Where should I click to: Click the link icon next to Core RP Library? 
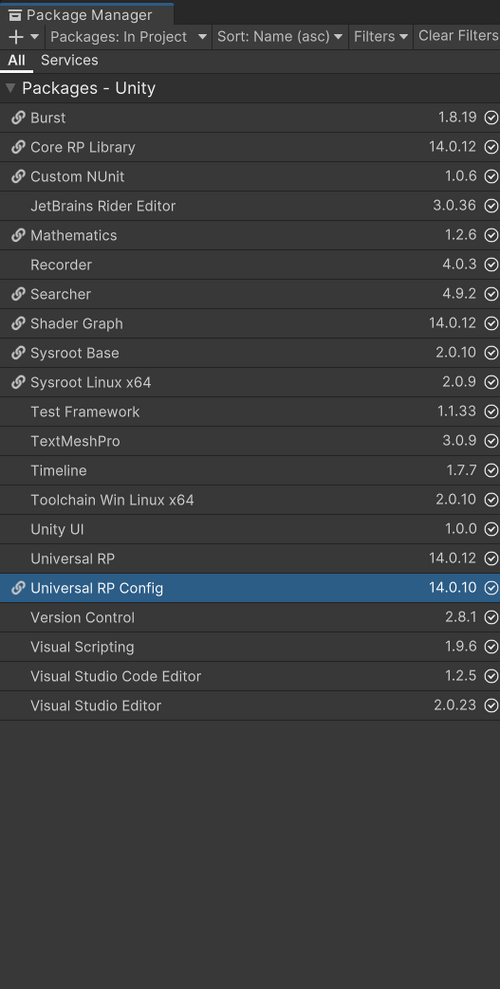[18, 147]
